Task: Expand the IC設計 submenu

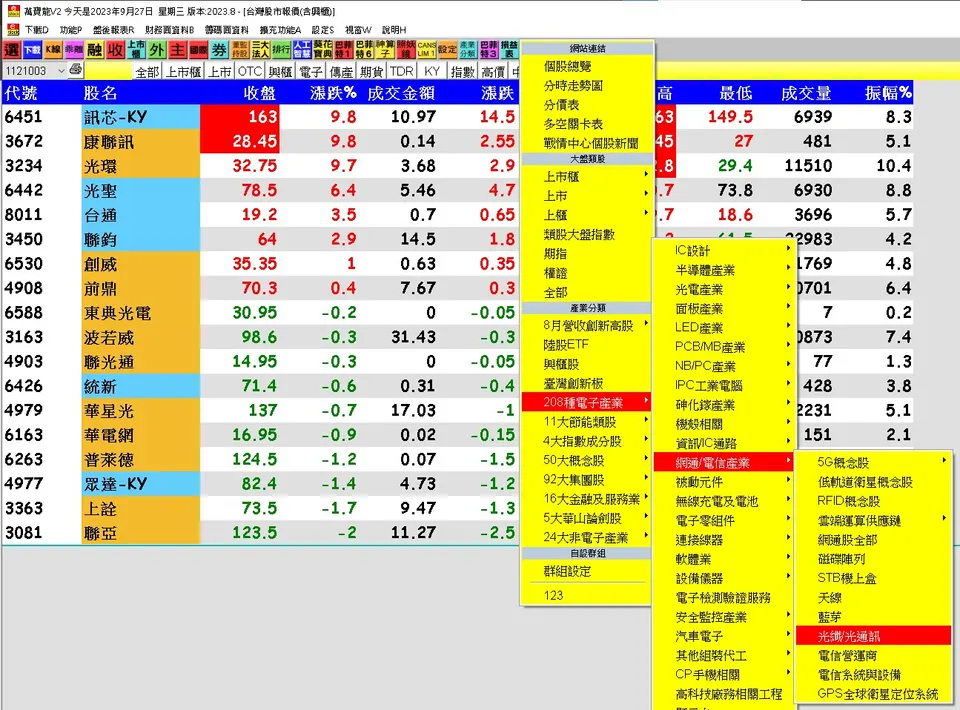Action: pos(724,250)
